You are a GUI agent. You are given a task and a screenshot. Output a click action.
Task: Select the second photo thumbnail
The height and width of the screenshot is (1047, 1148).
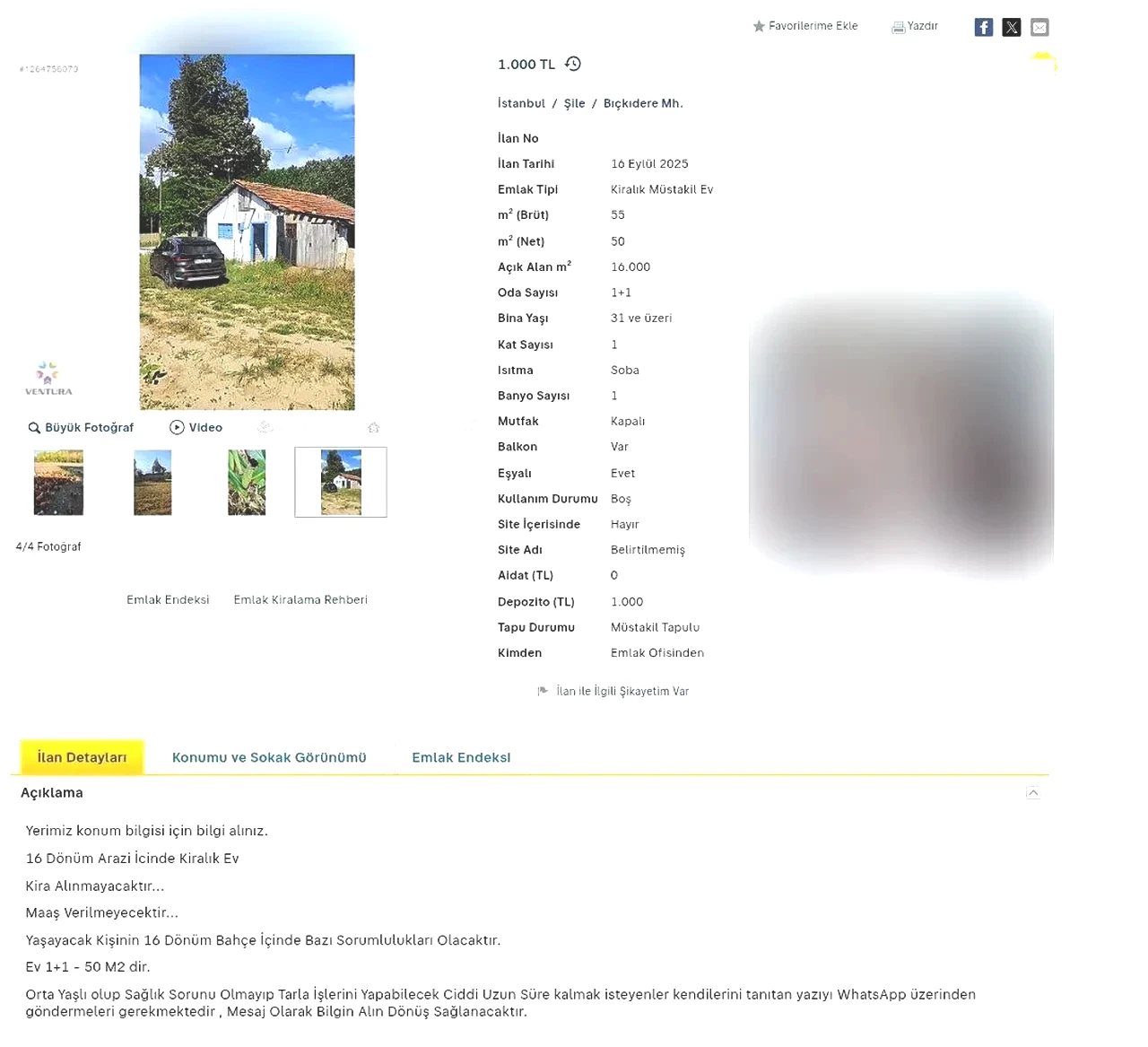(152, 483)
